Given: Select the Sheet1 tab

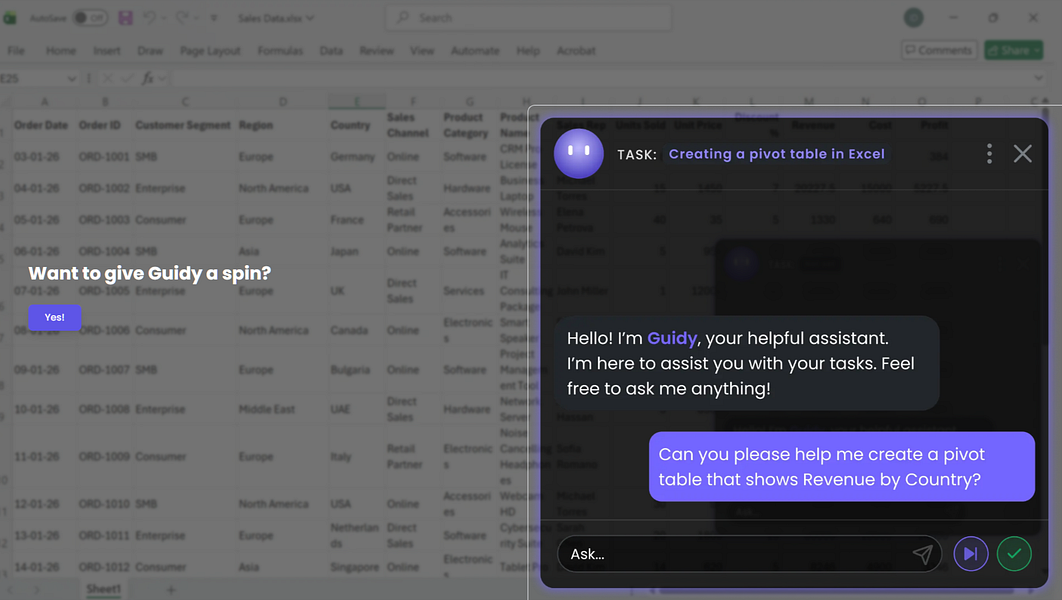Looking at the screenshot, I should 104,589.
